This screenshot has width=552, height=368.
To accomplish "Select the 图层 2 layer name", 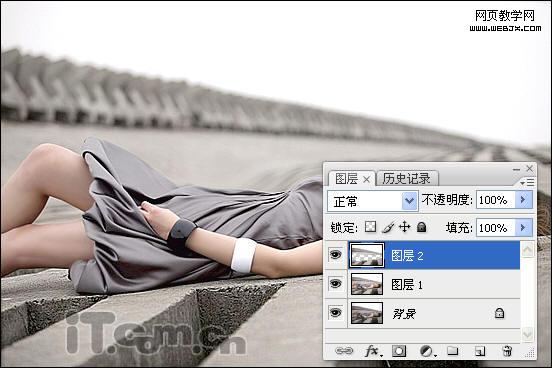I will [x=407, y=255].
